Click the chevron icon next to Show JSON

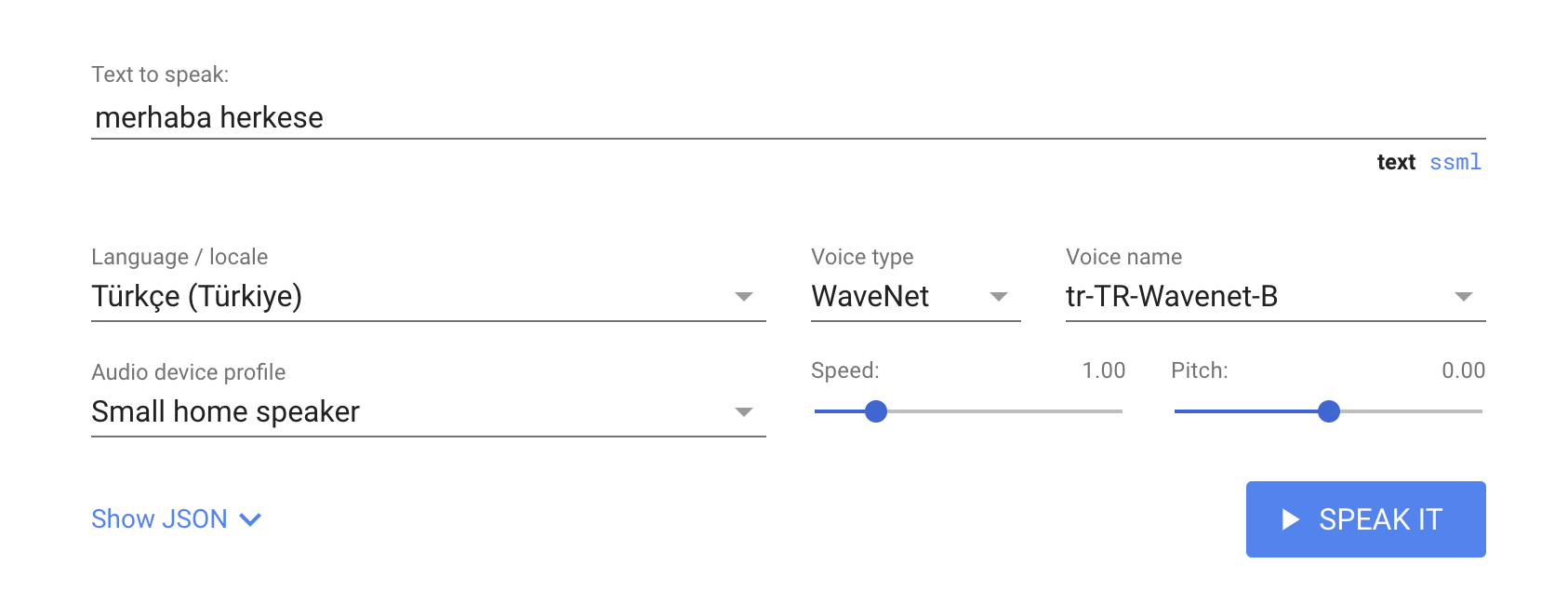[250, 519]
